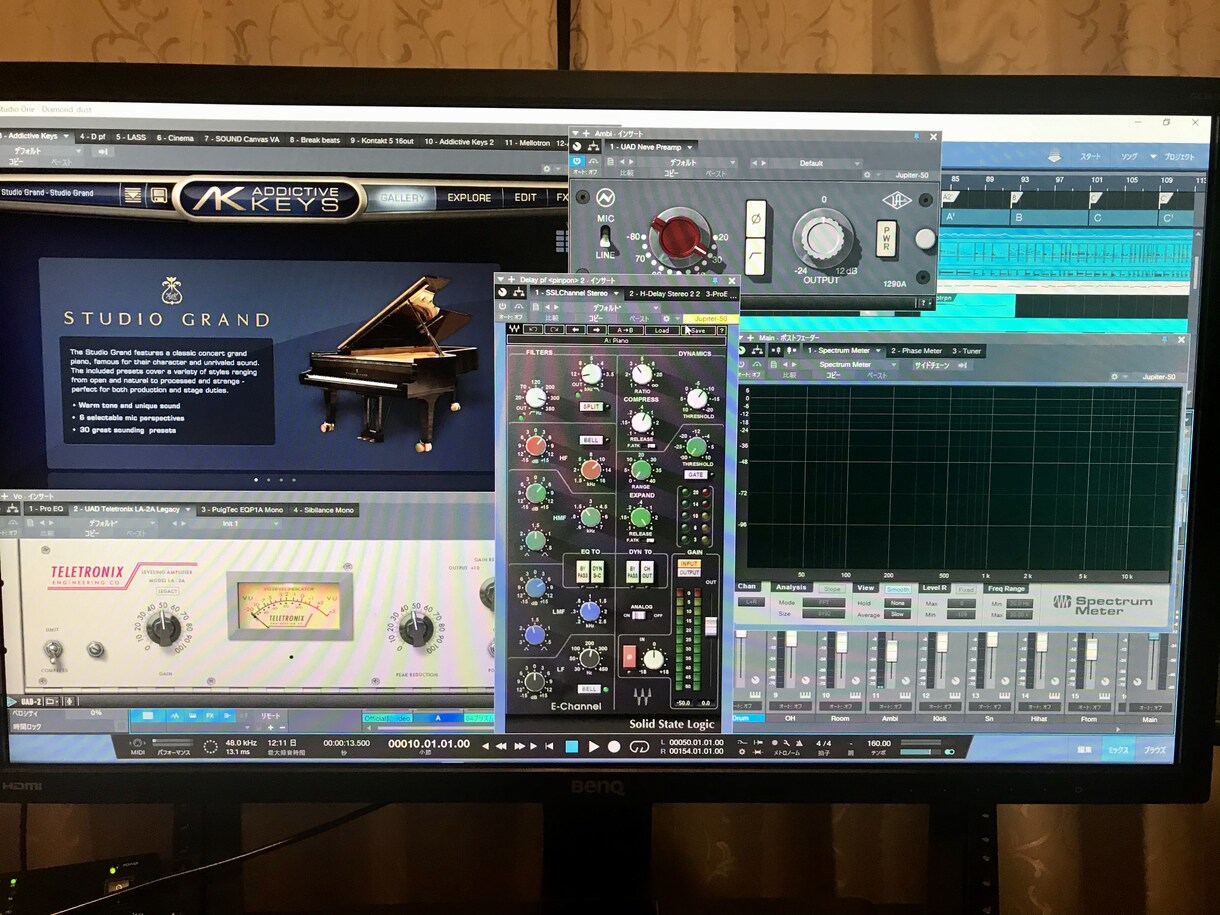
Task: Click Load in SSL plugin toolbar
Action: pos(661,330)
